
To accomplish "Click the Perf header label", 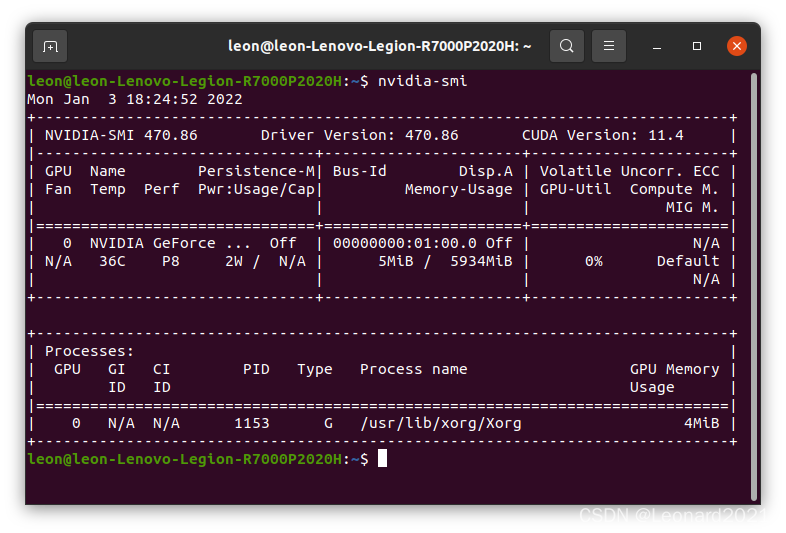I will tap(161, 190).
